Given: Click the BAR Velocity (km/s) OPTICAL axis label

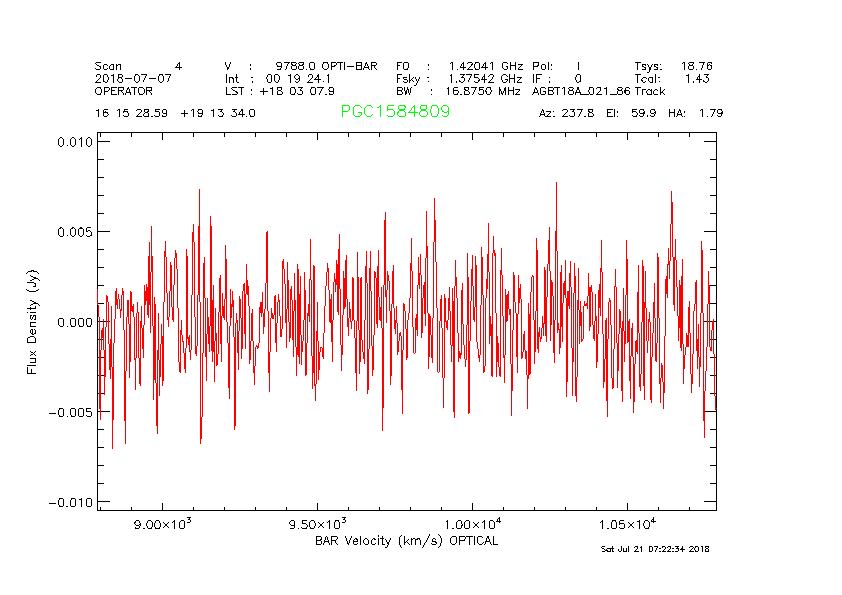Looking at the screenshot, I should (406, 541).
